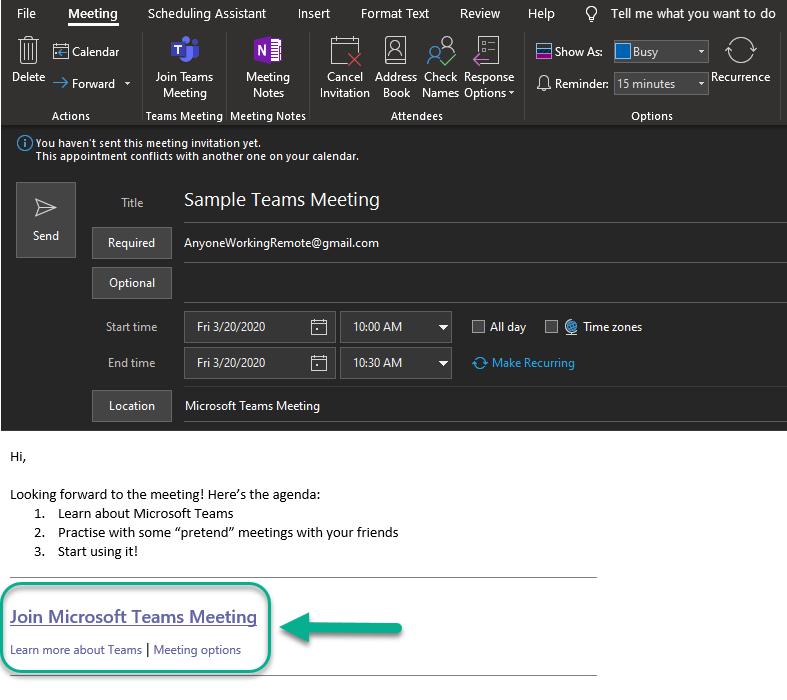Click the Microsoft Teams Meeting location field

[485, 406]
